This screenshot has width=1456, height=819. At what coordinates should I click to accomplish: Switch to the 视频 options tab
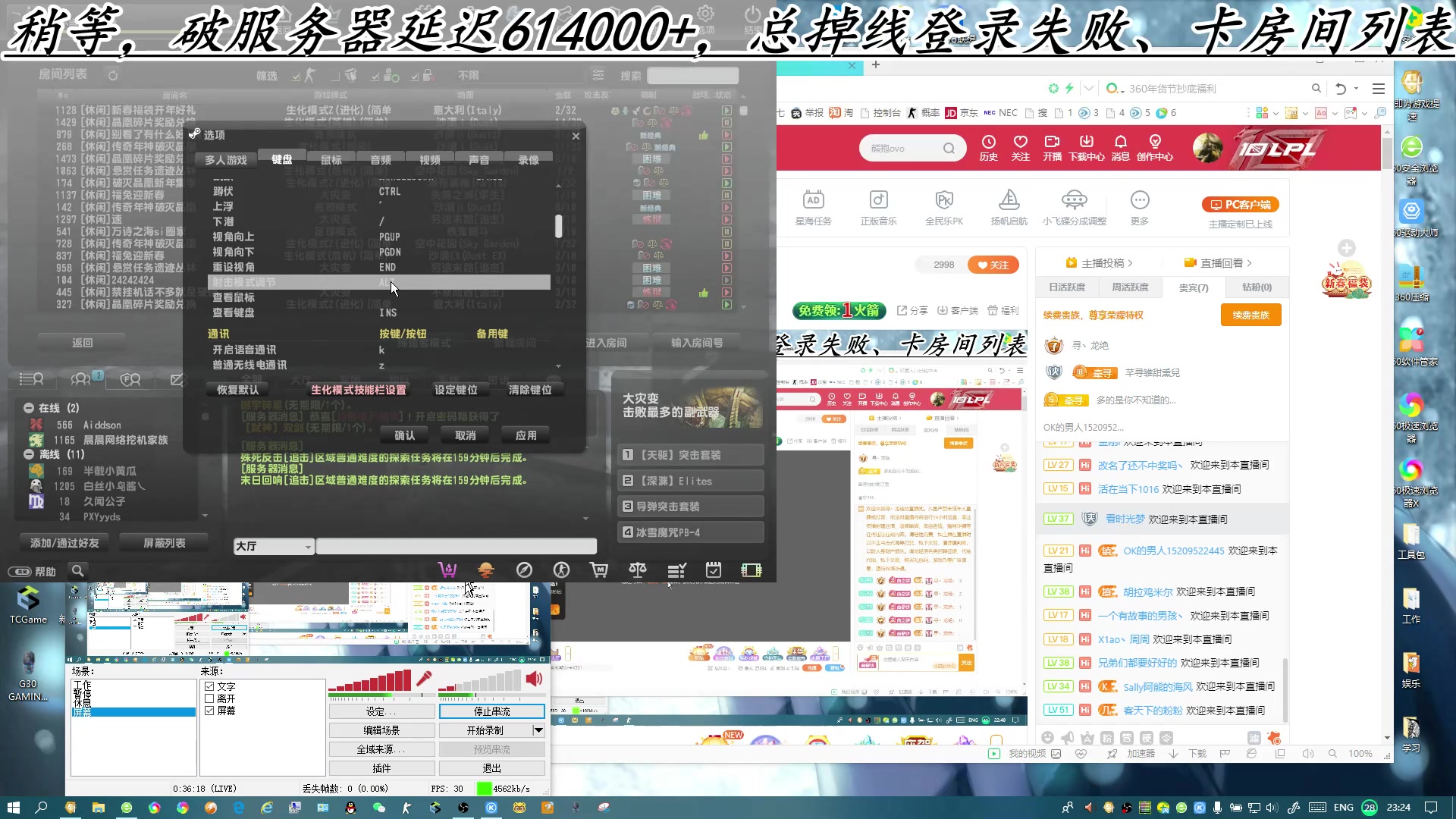pos(430,160)
